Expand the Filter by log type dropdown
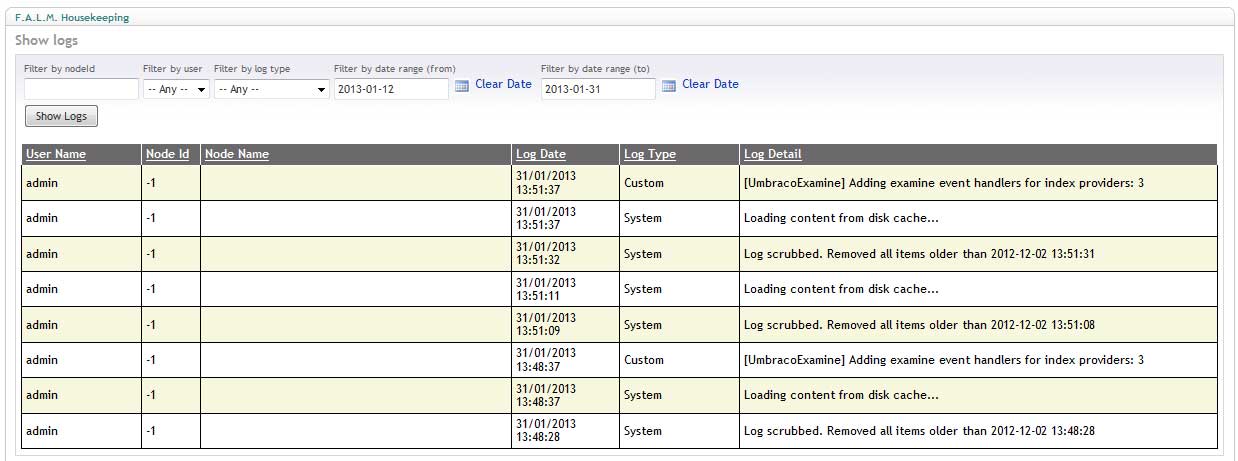1238x461 pixels. tap(272, 89)
